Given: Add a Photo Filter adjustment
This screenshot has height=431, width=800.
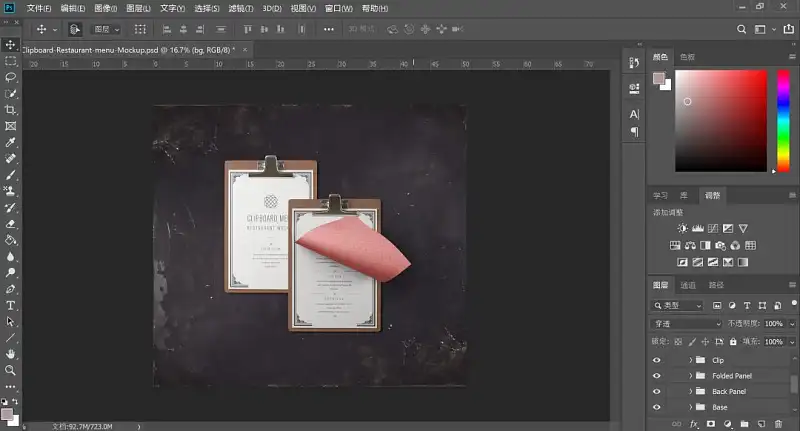Looking at the screenshot, I should (x=720, y=245).
